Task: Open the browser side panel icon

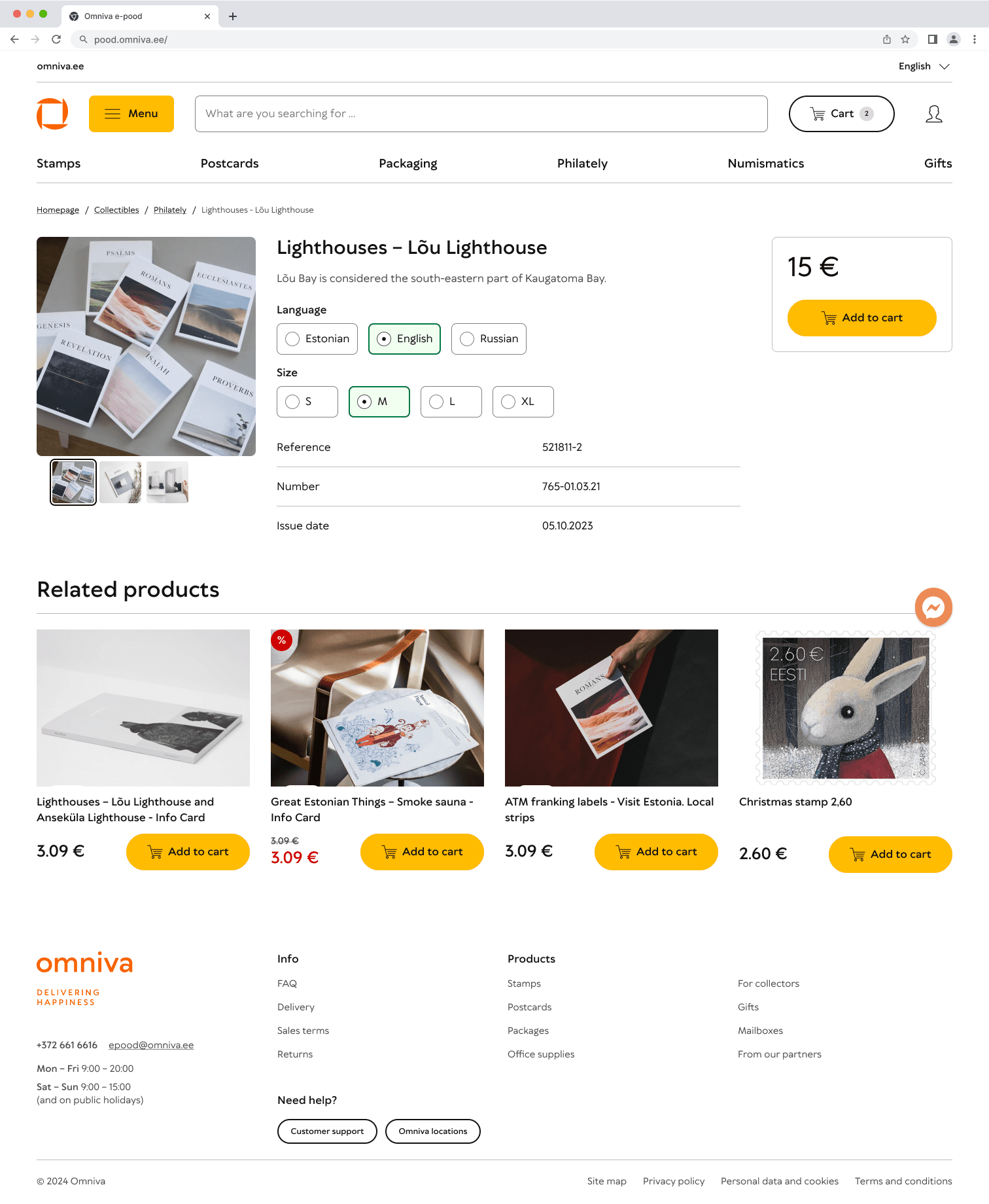Action: [x=933, y=39]
